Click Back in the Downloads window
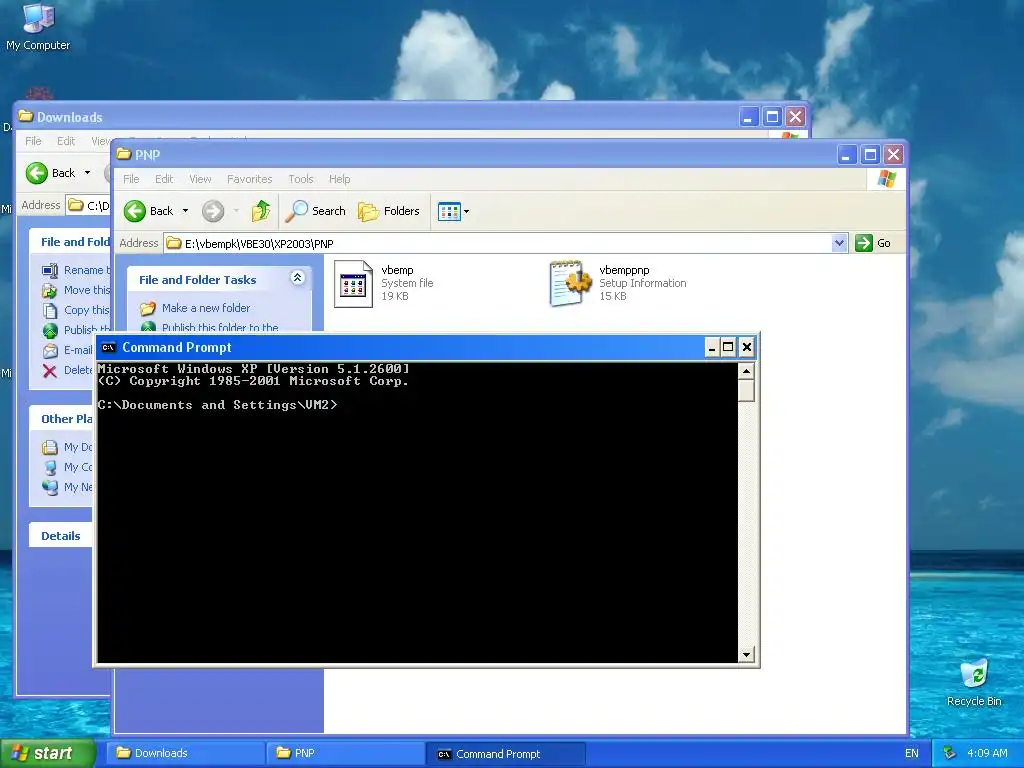 pyautogui.click(x=50, y=173)
